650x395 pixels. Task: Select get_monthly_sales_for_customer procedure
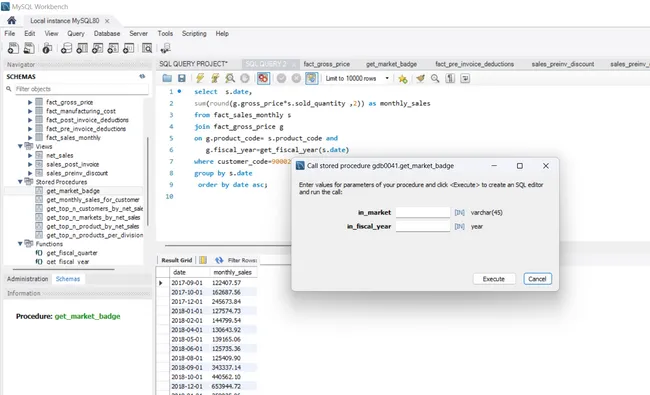point(93,200)
